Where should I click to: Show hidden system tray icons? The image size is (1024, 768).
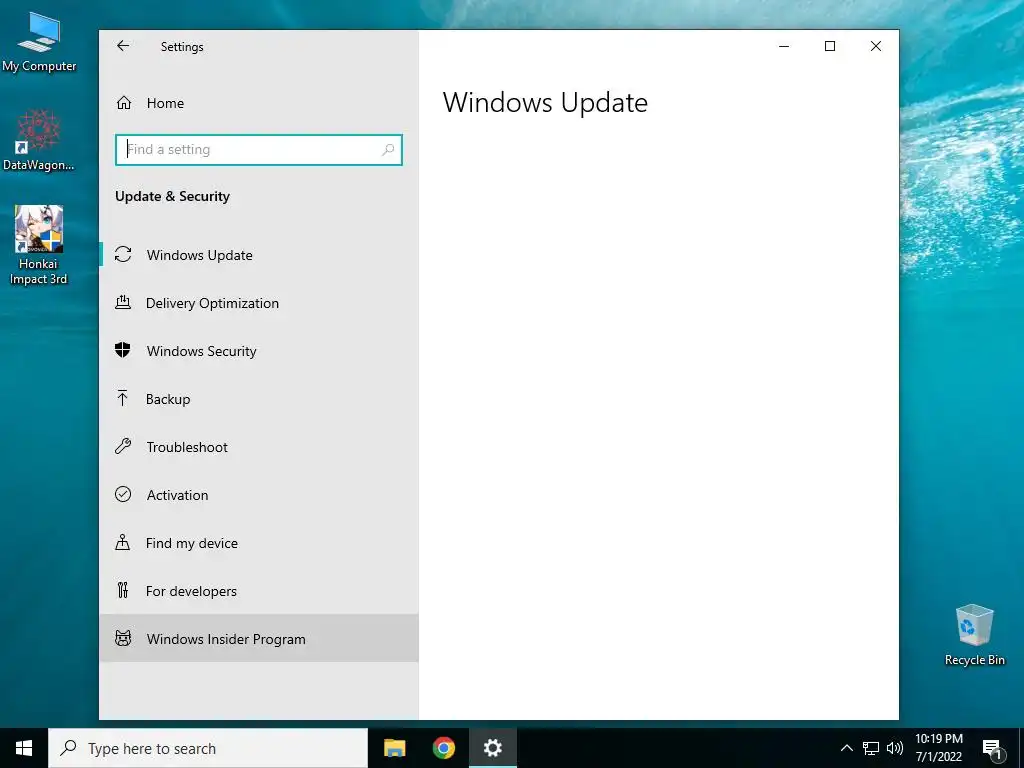click(x=846, y=748)
